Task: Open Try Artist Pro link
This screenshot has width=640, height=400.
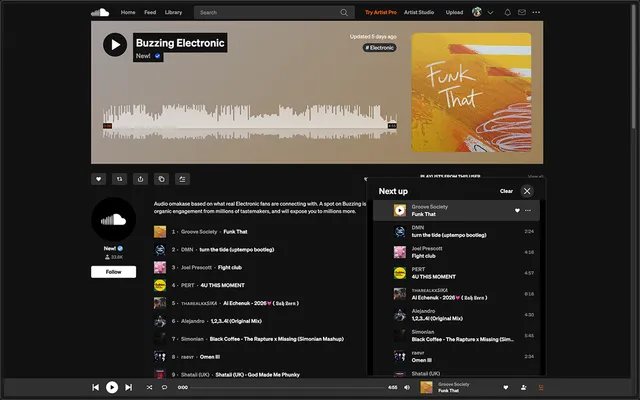Action: click(x=380, y=12)
